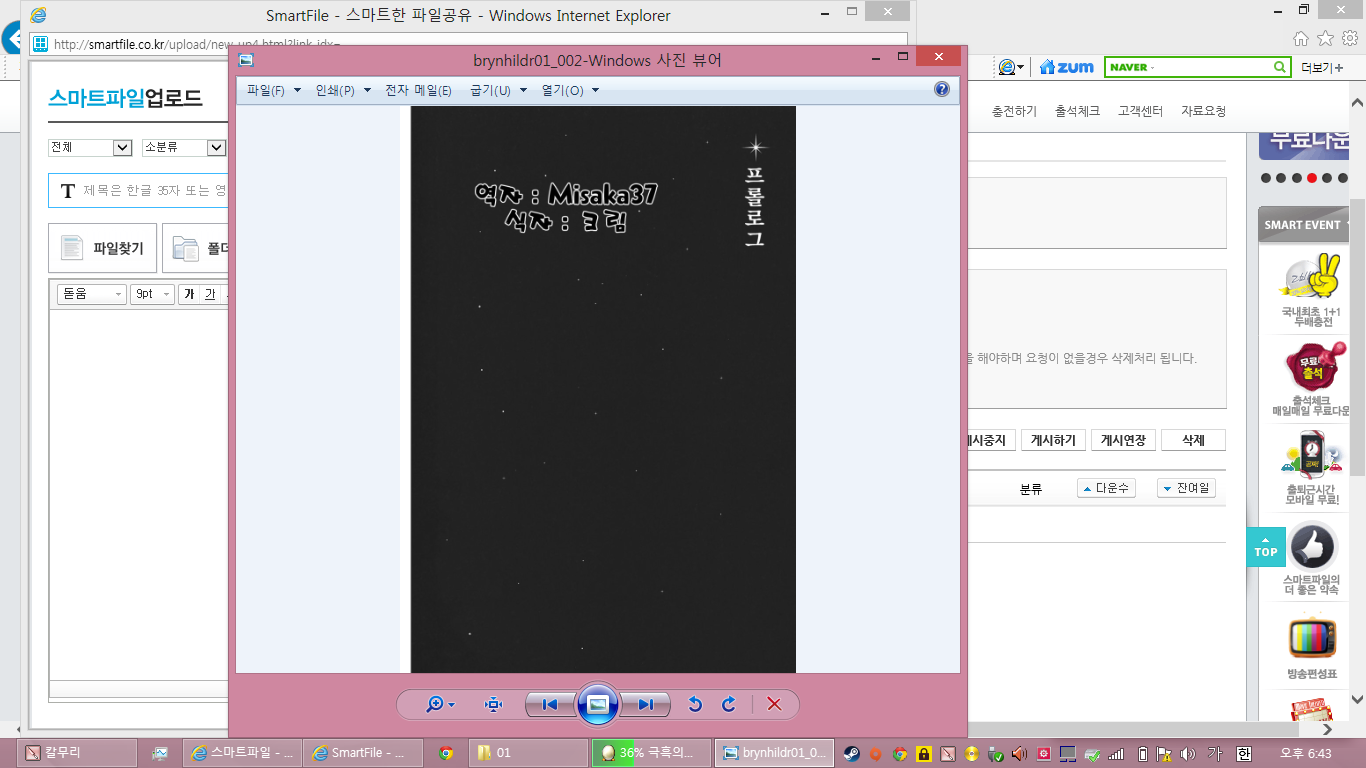Open the zoom magnifier control
Screen dimensions: 1366x768
pos(438,704)
